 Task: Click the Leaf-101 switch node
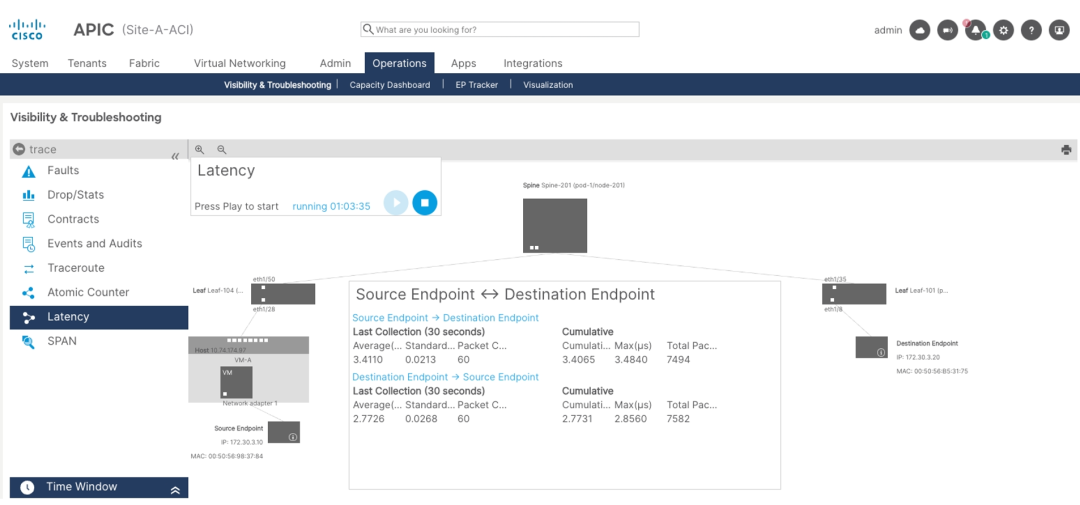(854, 293)
